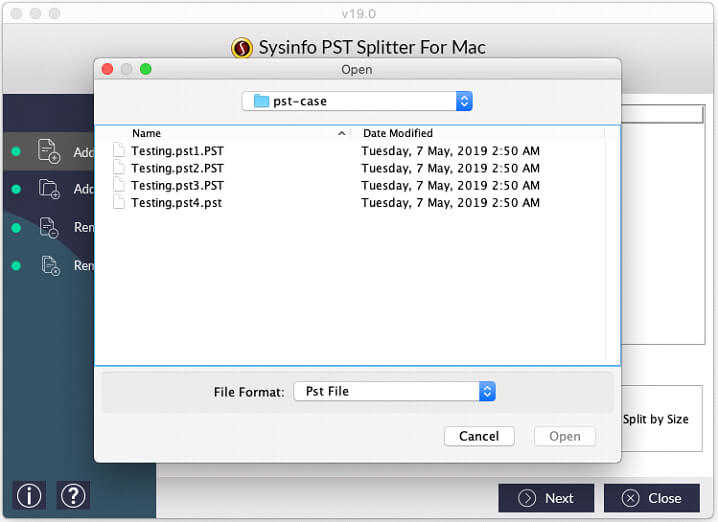Click the green zoom button of Open dialog
The width and height of the screenshot is (718, 522).
146,69
